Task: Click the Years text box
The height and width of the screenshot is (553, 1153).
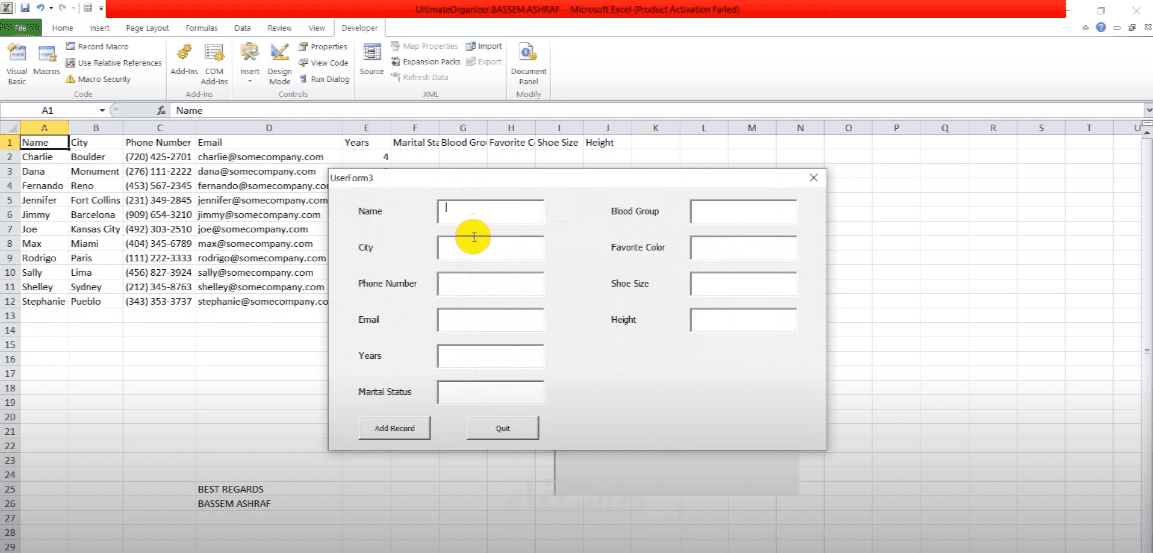Action: point(491,356)
